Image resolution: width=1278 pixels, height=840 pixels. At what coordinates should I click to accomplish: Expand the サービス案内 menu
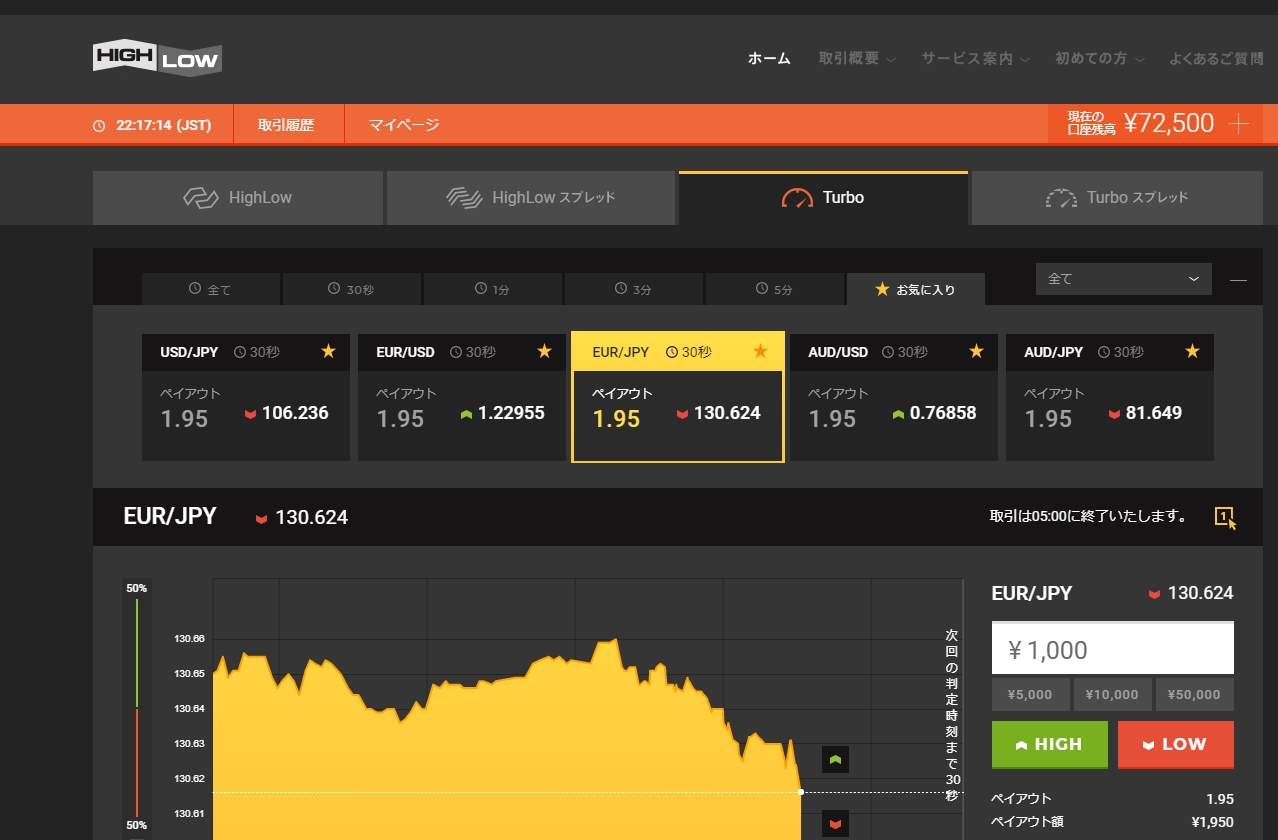pyautogui.click(x=975, y=59)
